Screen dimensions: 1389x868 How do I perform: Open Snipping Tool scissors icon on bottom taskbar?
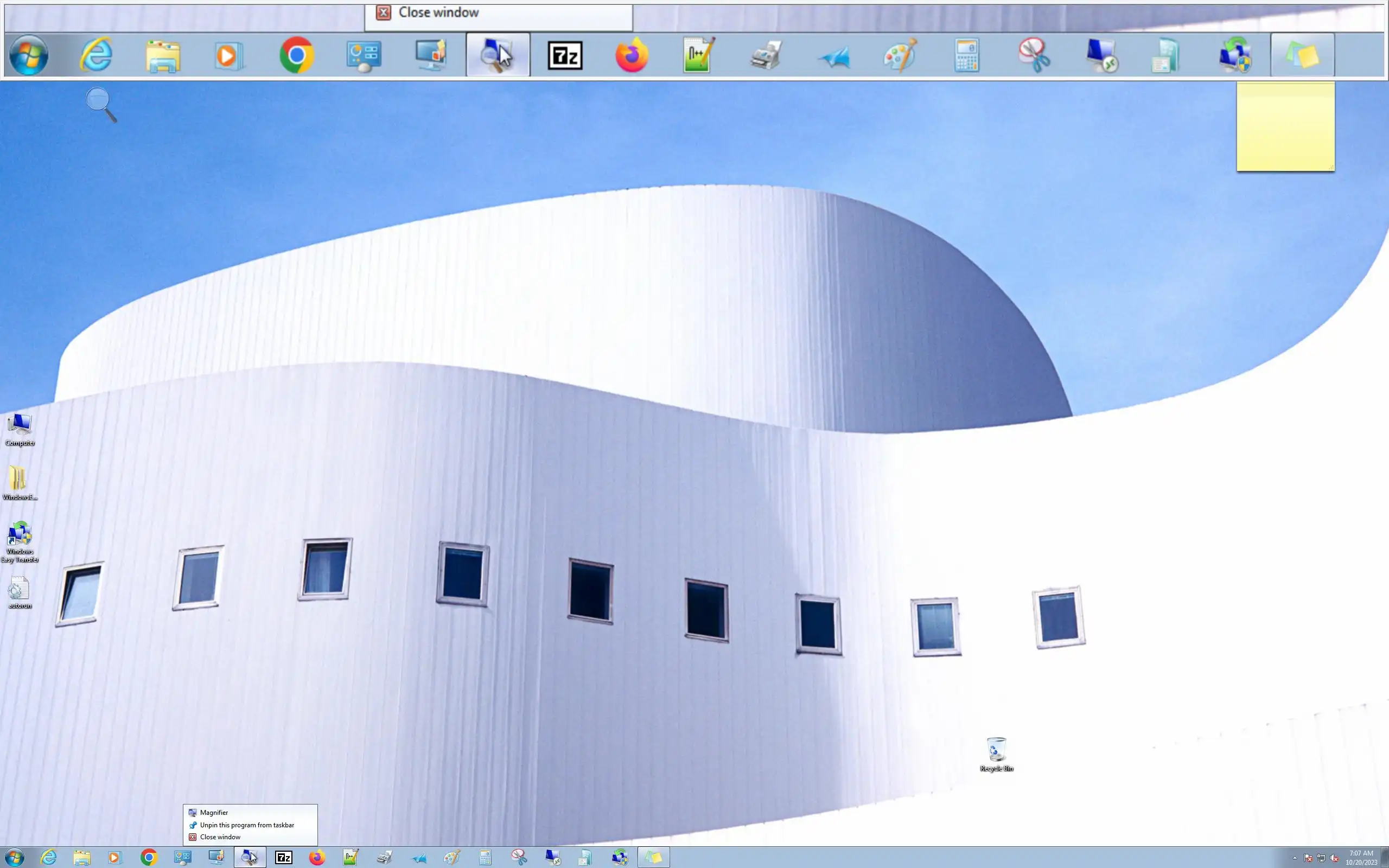tap(519, 858)
